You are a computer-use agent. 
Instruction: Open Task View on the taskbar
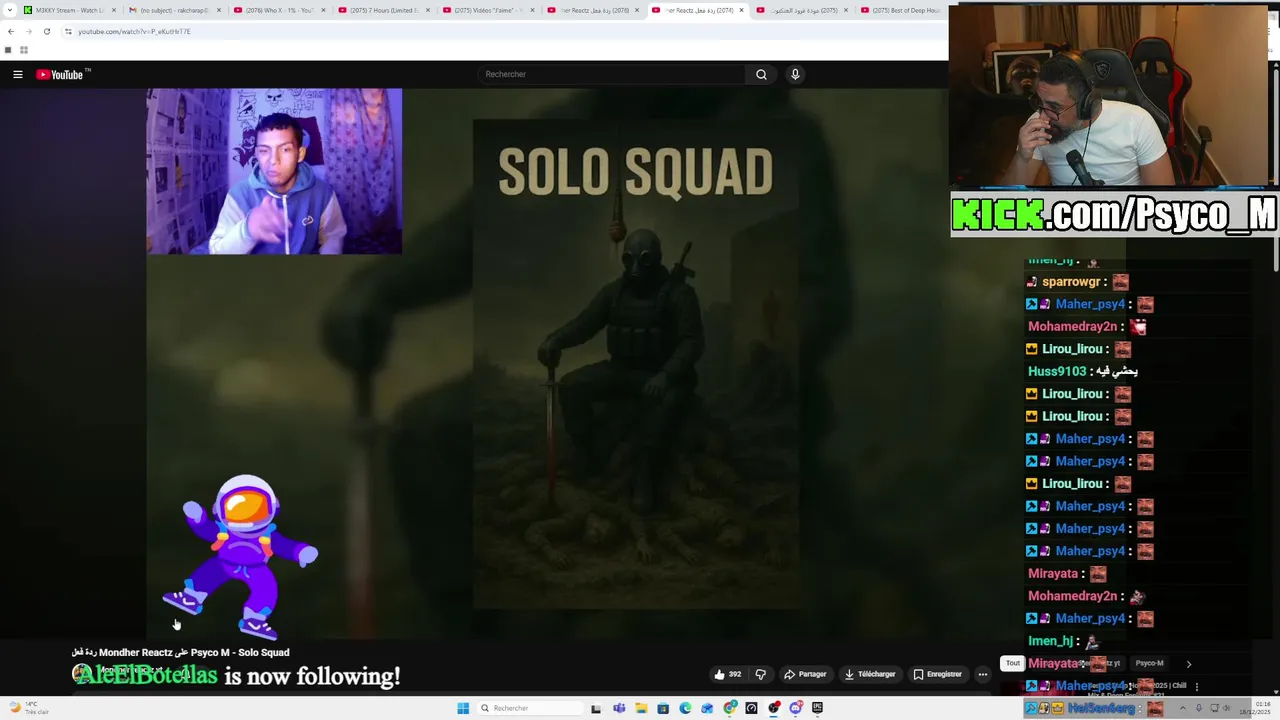[596, 708]
